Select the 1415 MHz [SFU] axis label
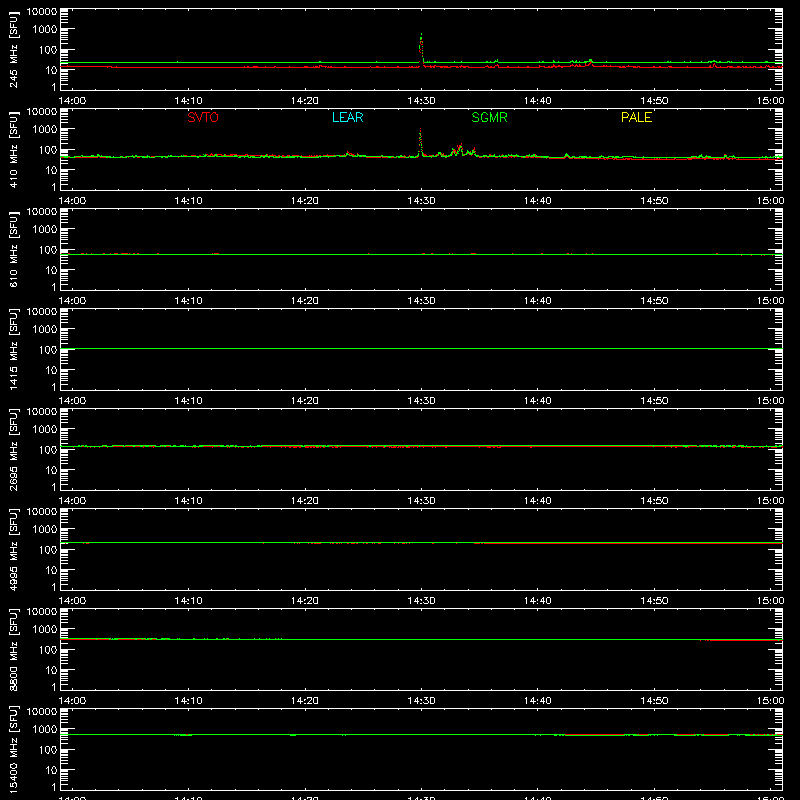 point(13,349)
